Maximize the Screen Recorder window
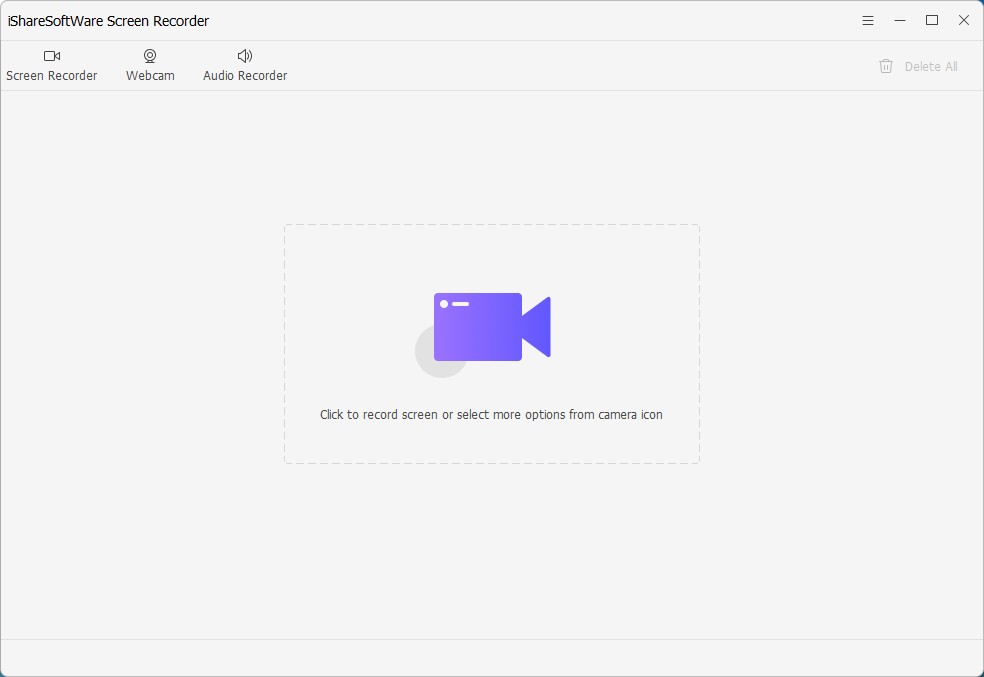 [932, 20]
